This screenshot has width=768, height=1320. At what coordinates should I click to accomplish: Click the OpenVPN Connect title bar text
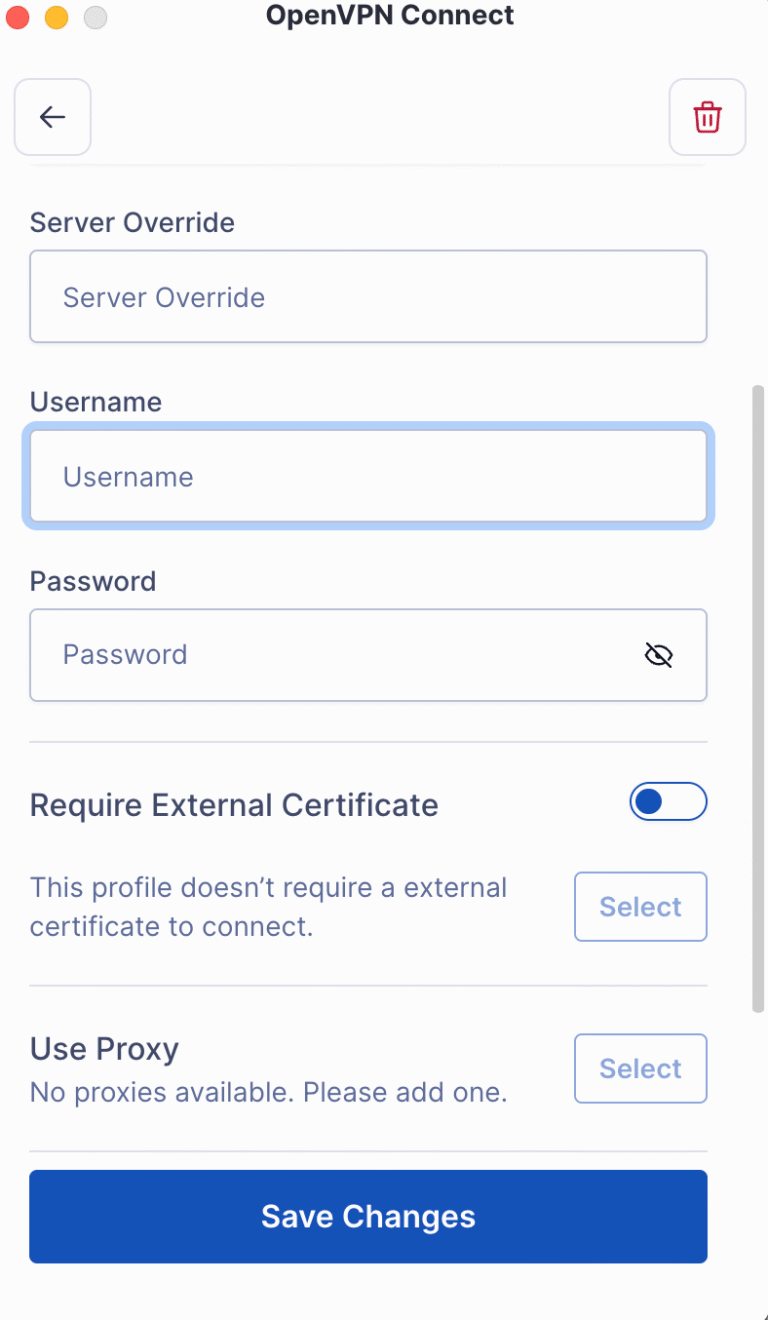(390, 16)
